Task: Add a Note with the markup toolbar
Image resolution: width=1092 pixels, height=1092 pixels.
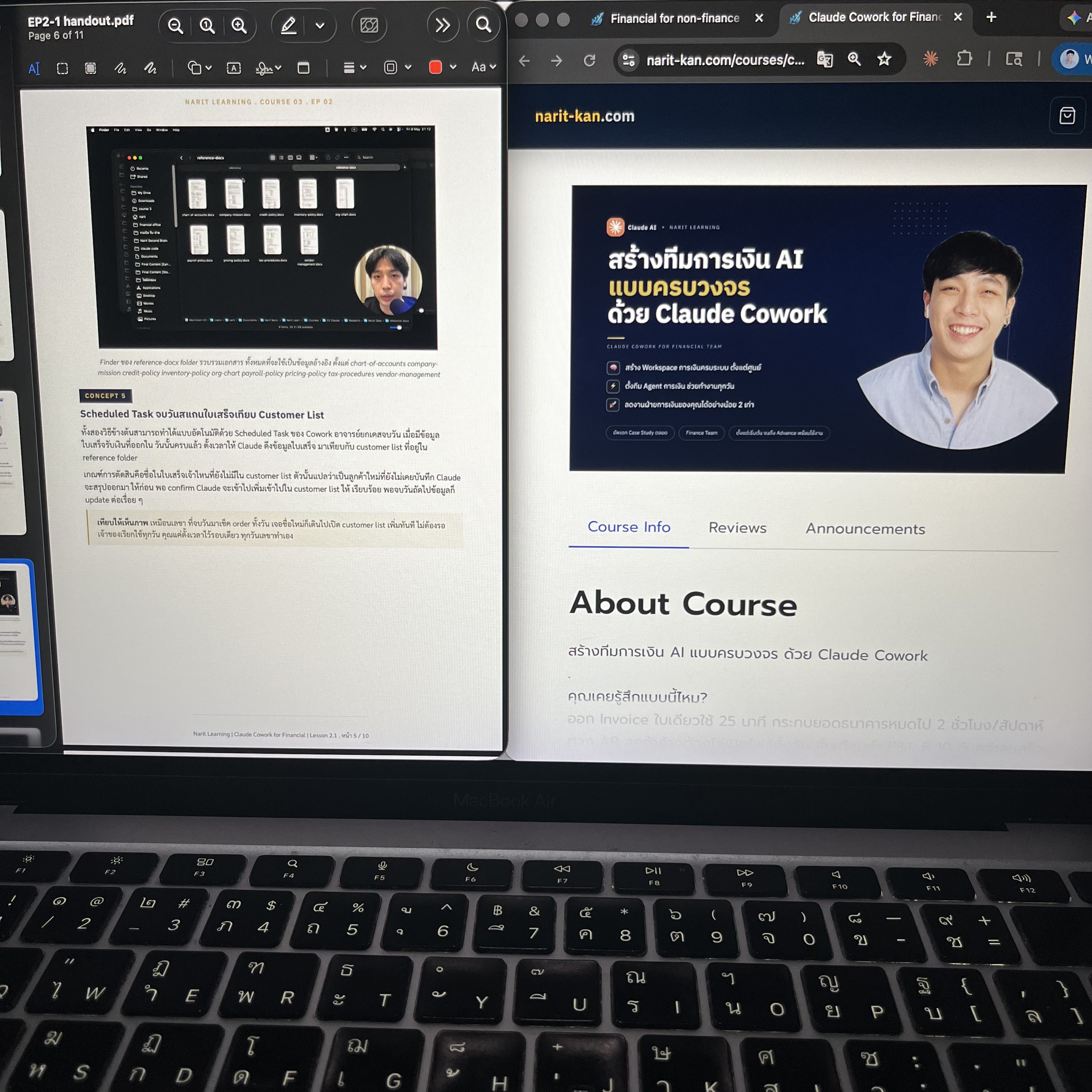Action: tap(304, 68)
